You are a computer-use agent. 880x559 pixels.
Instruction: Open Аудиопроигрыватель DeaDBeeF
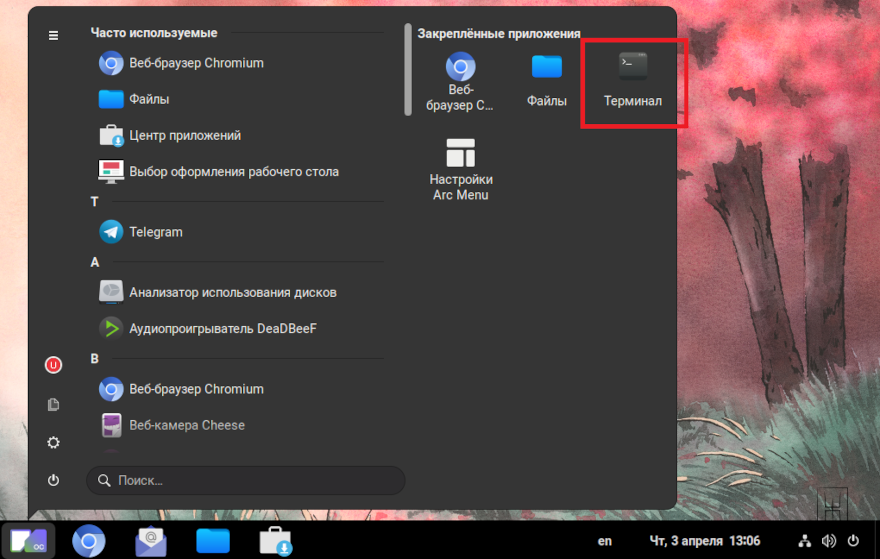222,328
